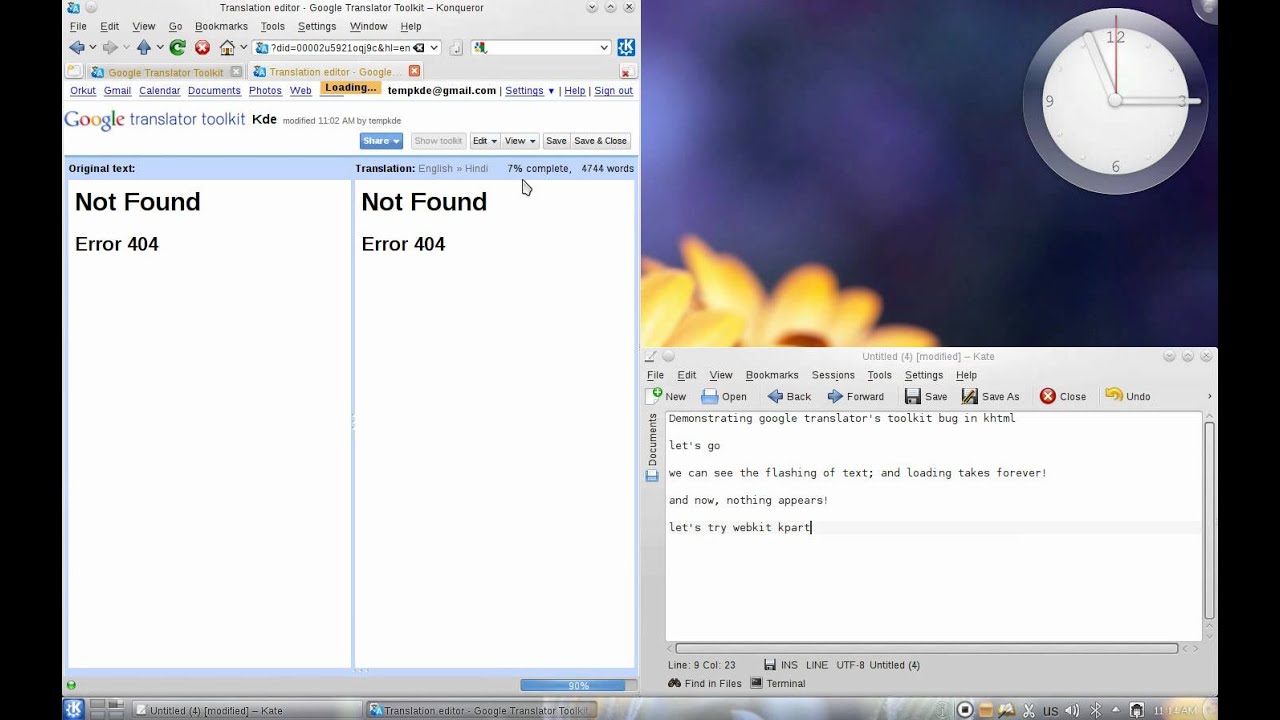1280x720 pixels.
Task: Expand Kate toolbar overflow chevron
Action: (1209, 396)
